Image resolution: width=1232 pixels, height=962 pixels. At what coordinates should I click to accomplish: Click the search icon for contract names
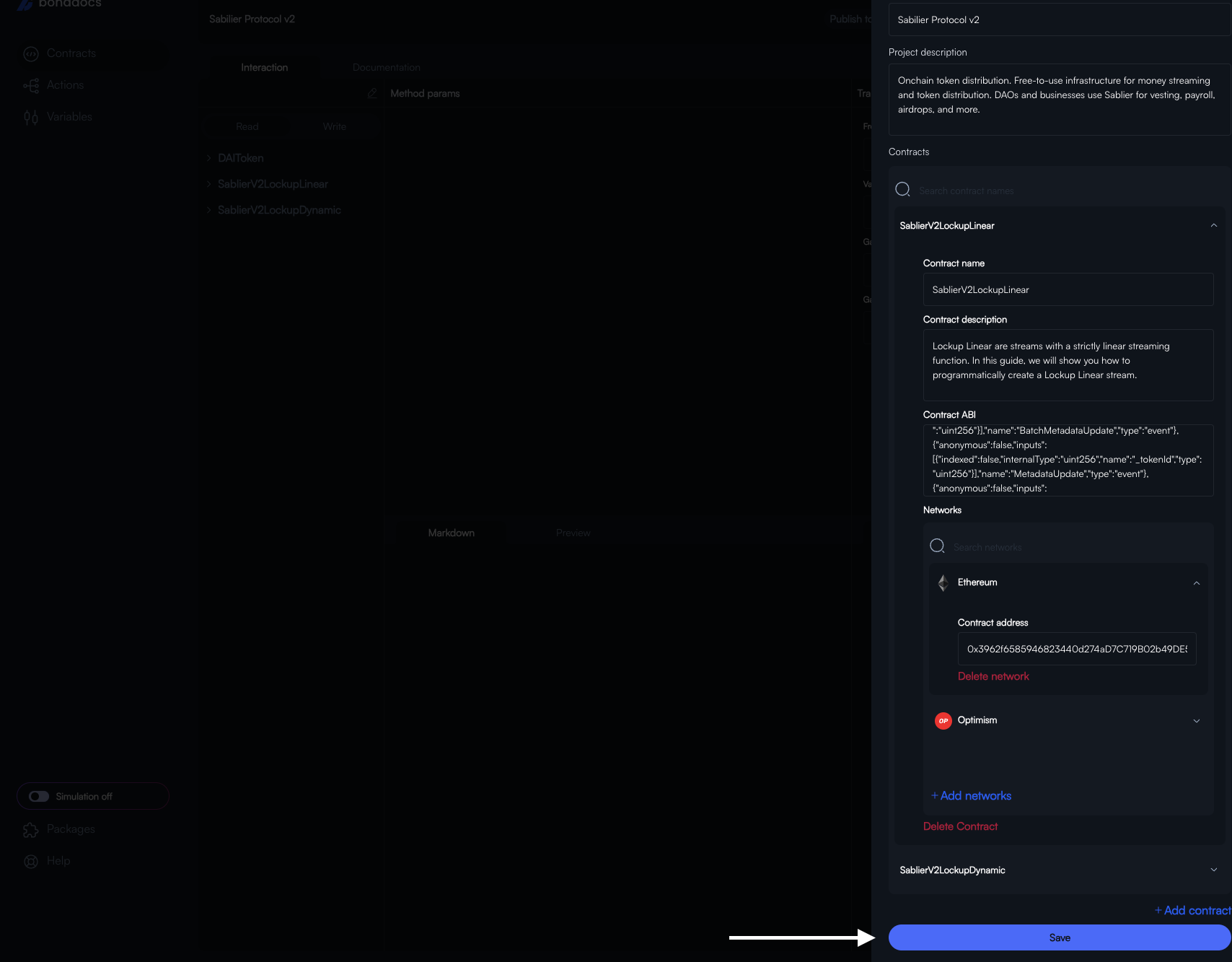[x=902, y=189]
